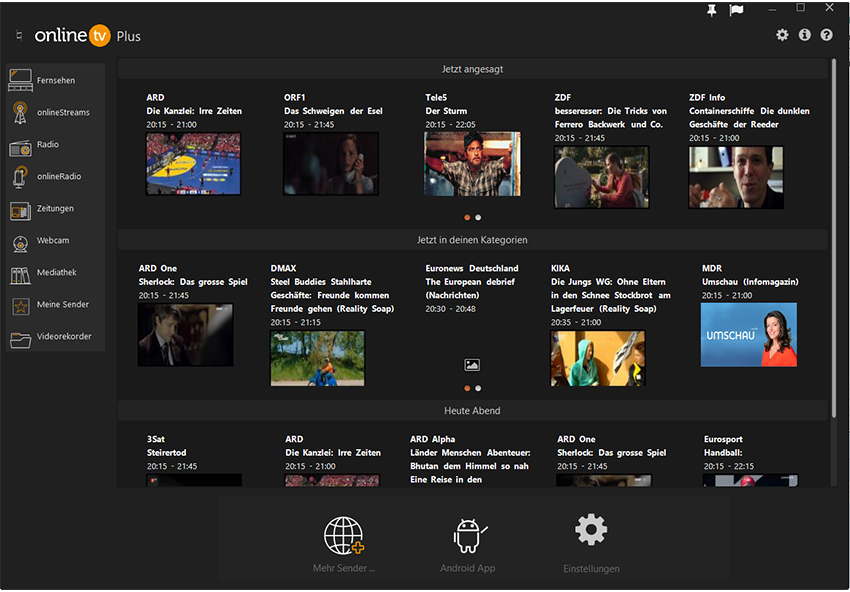Open DMAX Steel Buddies thumbnail

coord(318,358)
